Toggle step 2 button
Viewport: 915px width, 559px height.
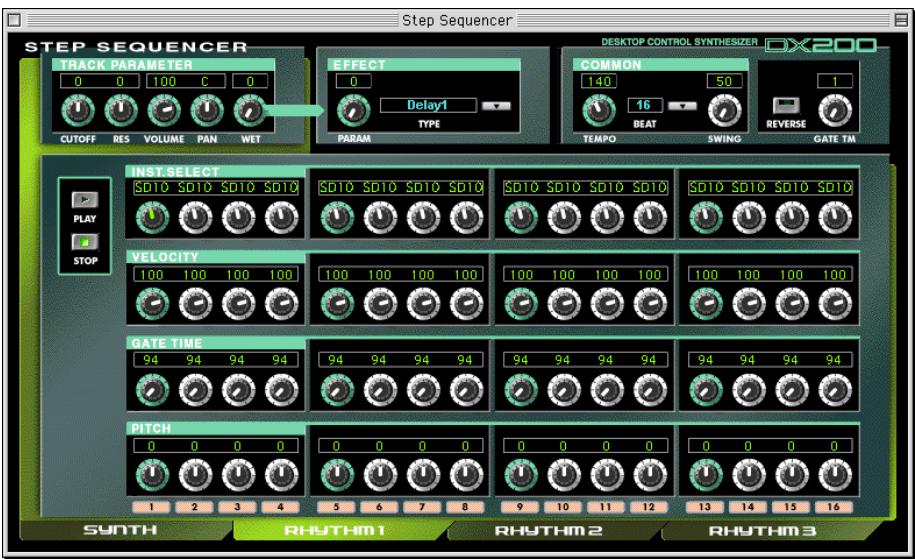coord(194,507)
